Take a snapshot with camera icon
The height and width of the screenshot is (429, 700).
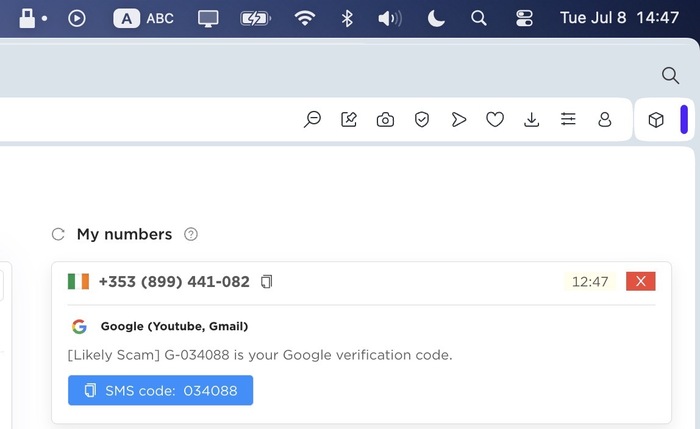click(x=385, y=120)
